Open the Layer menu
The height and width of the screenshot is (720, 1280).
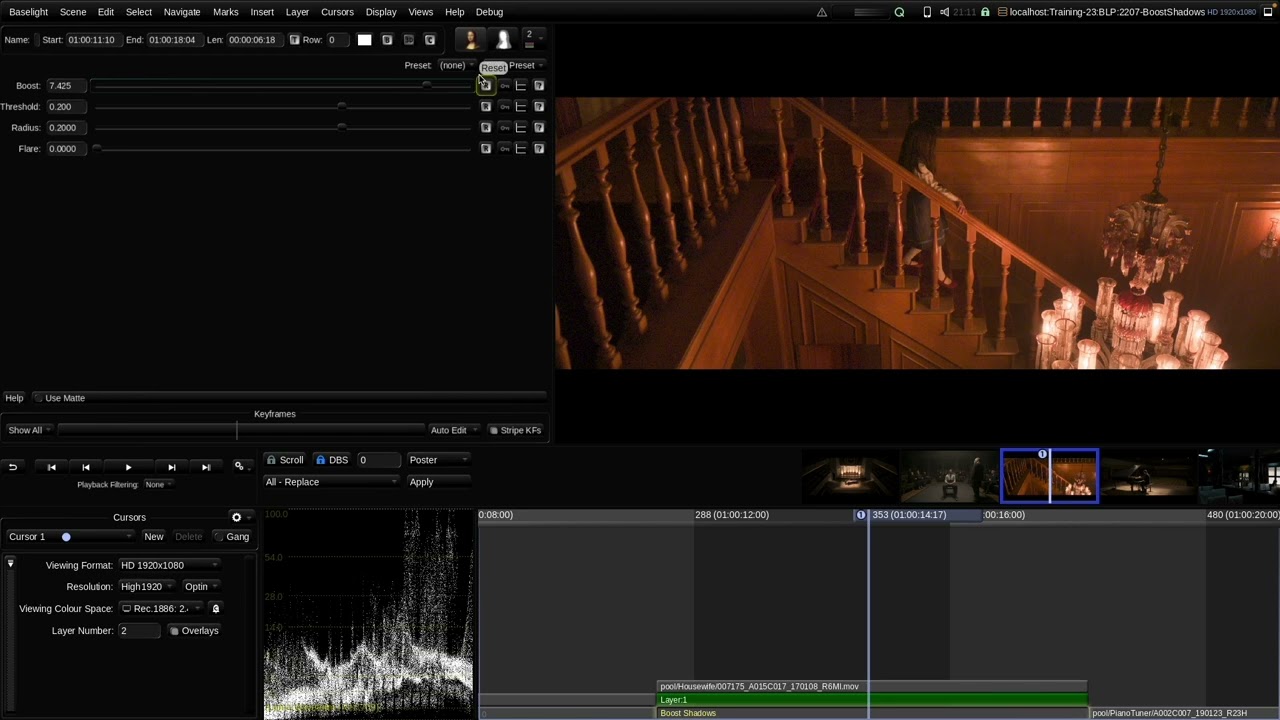click(x=297, y=12)
